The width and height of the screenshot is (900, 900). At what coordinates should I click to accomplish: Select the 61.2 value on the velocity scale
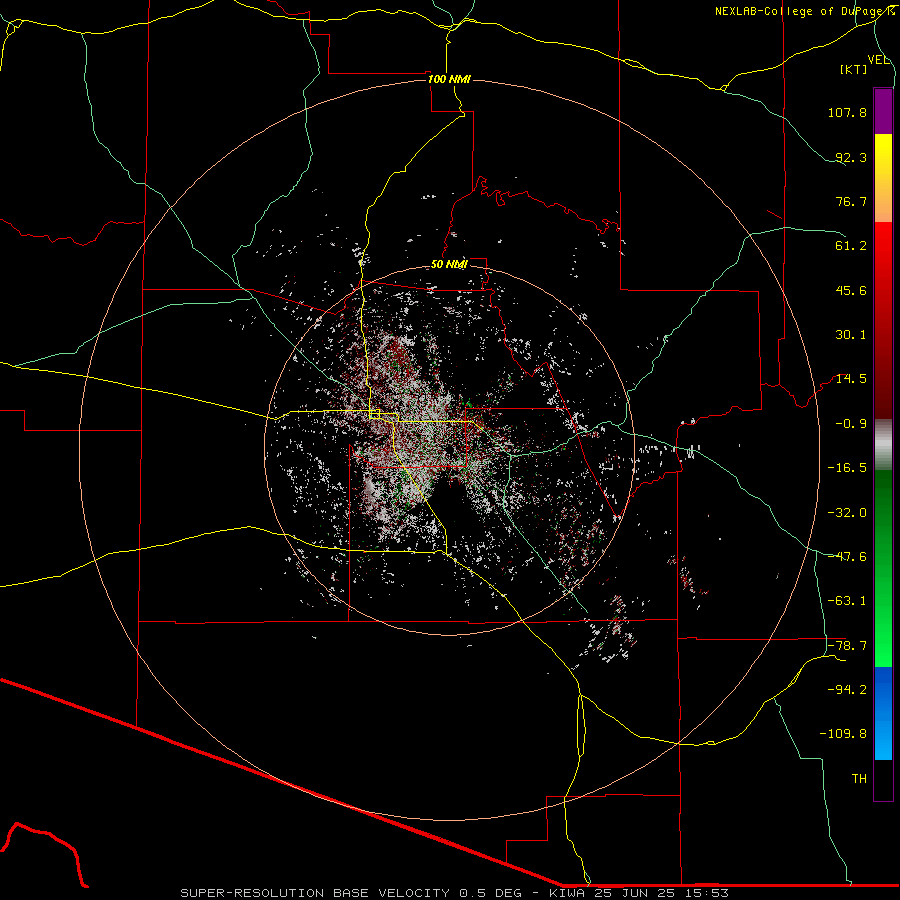click(x=851, y=246)
